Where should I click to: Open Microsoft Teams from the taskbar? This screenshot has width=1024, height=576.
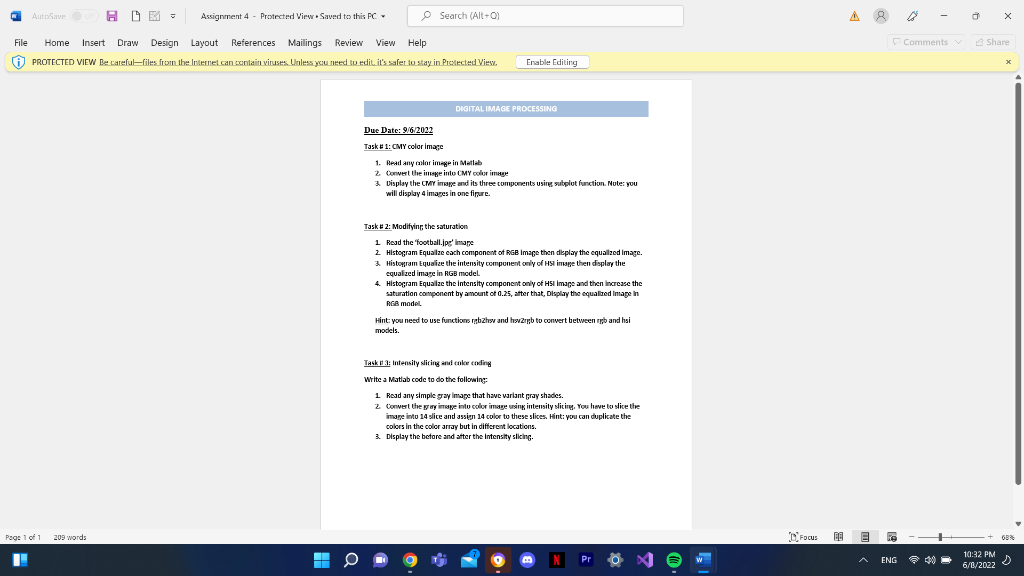point(438,560)
